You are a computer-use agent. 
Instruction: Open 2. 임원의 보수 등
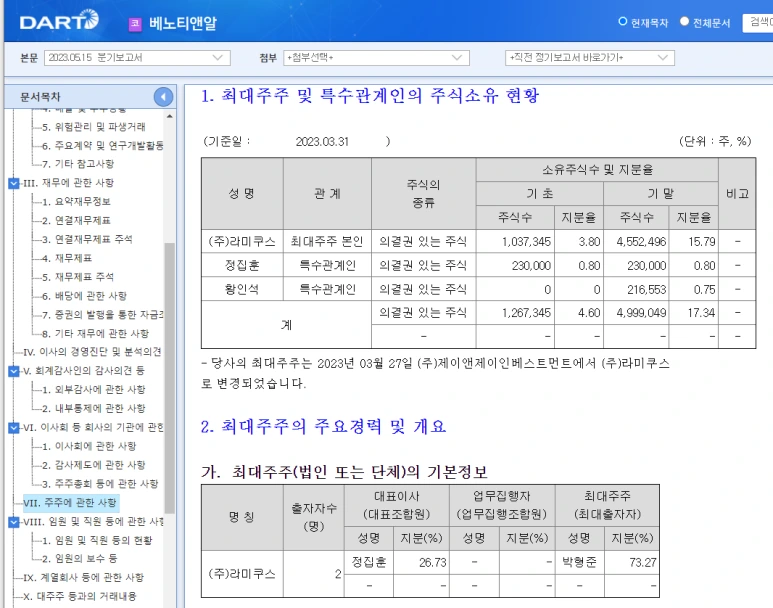79,559
